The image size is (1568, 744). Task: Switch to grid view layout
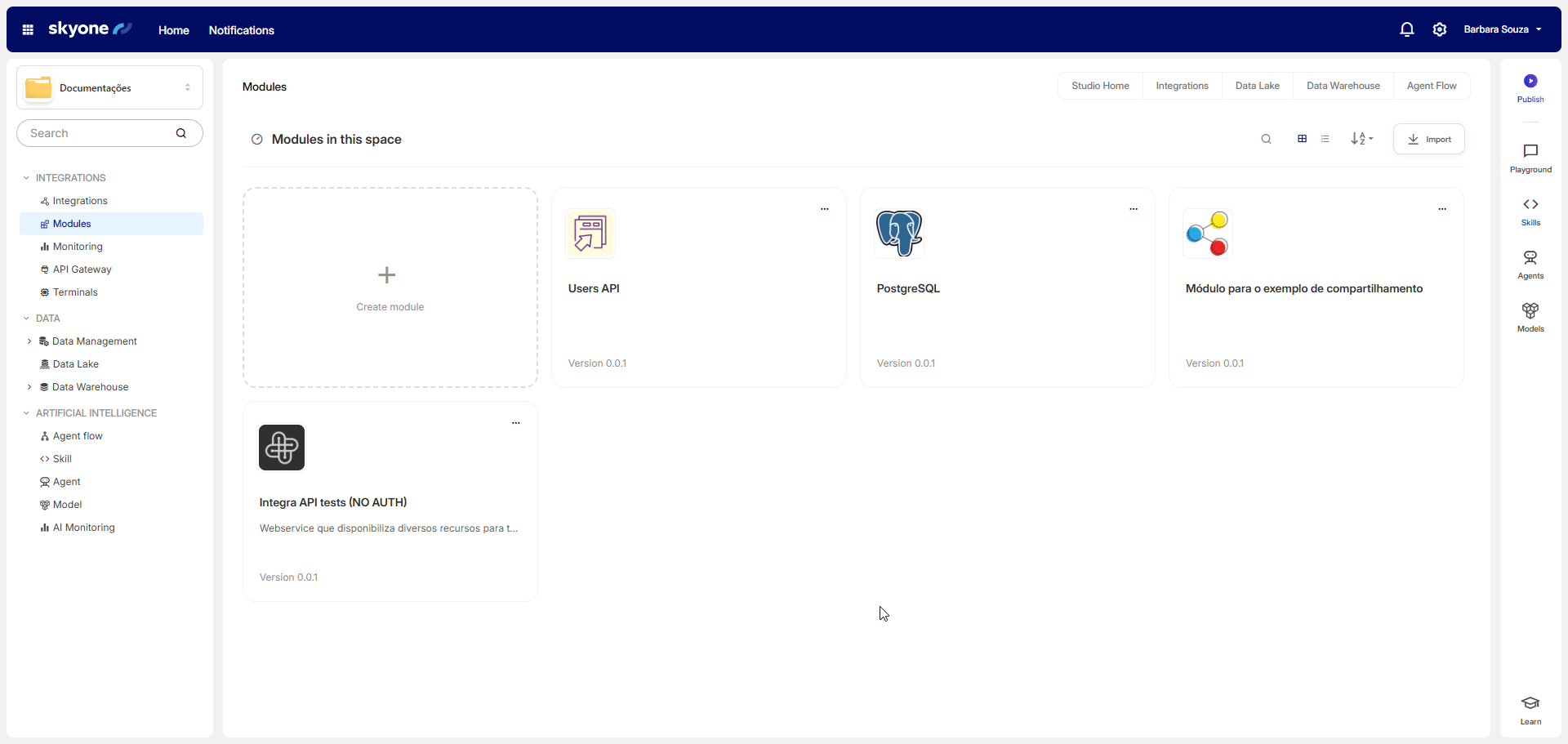(x=1302, y=139)
